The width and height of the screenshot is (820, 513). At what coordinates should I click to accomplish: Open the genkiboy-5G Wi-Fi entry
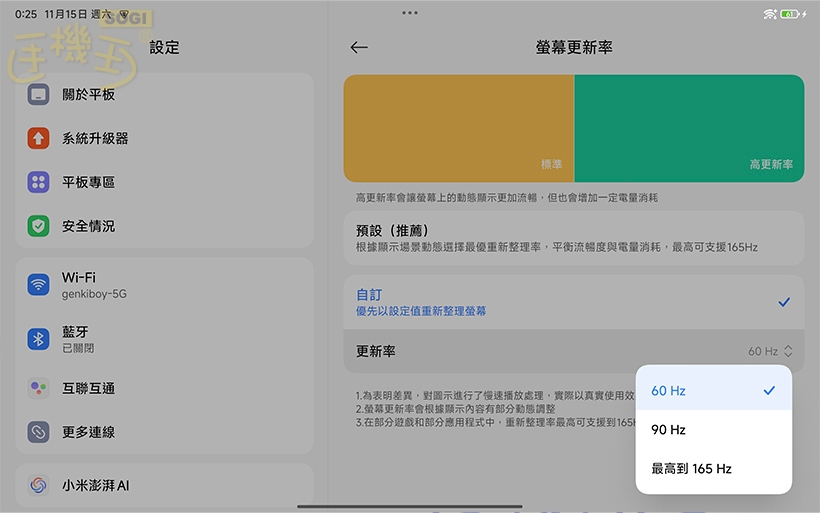tap(164, 284)
